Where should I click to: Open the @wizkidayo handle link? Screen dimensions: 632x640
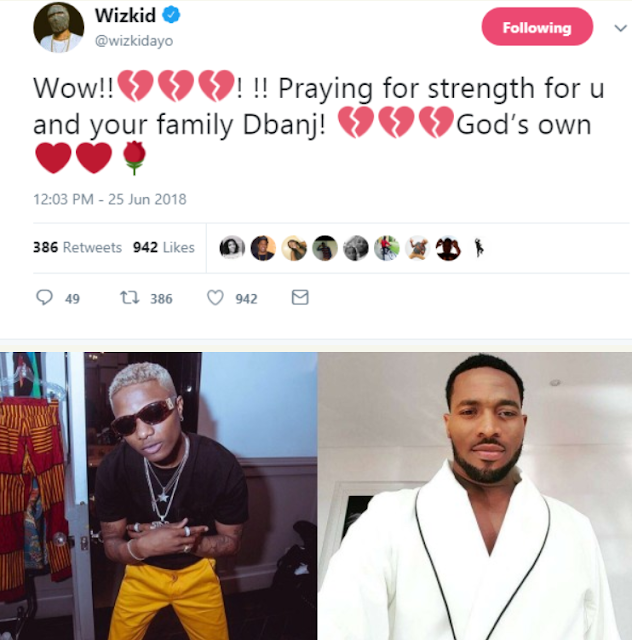point(134,41)
